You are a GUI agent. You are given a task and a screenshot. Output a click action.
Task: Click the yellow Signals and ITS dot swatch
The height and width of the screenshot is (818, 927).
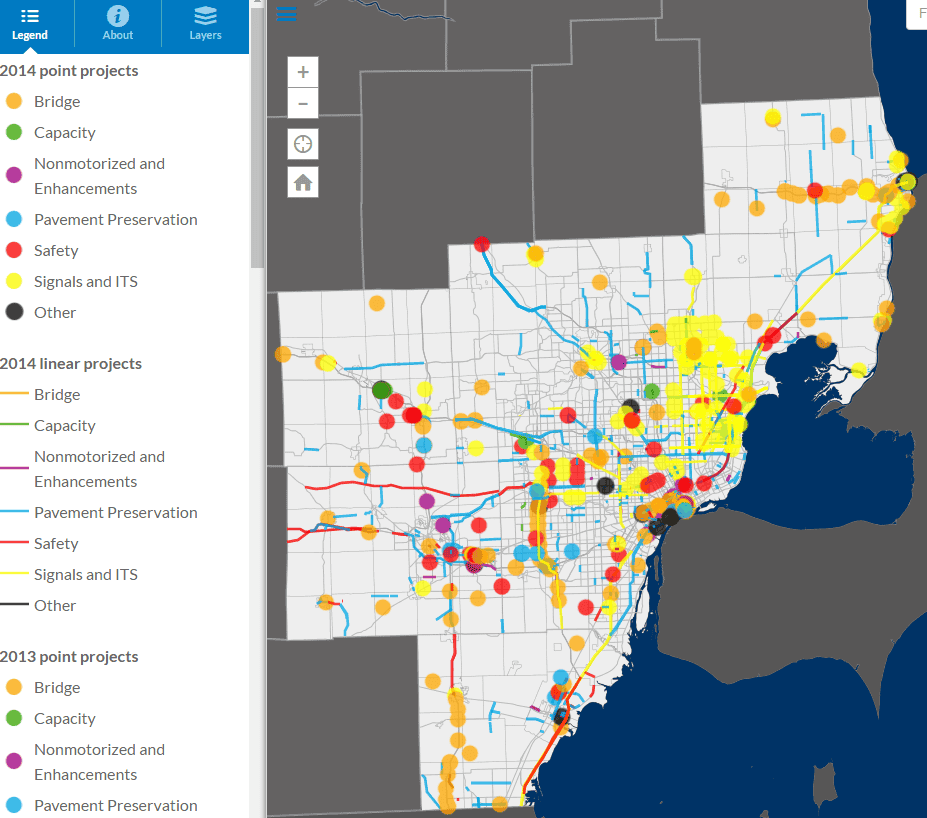14,281
